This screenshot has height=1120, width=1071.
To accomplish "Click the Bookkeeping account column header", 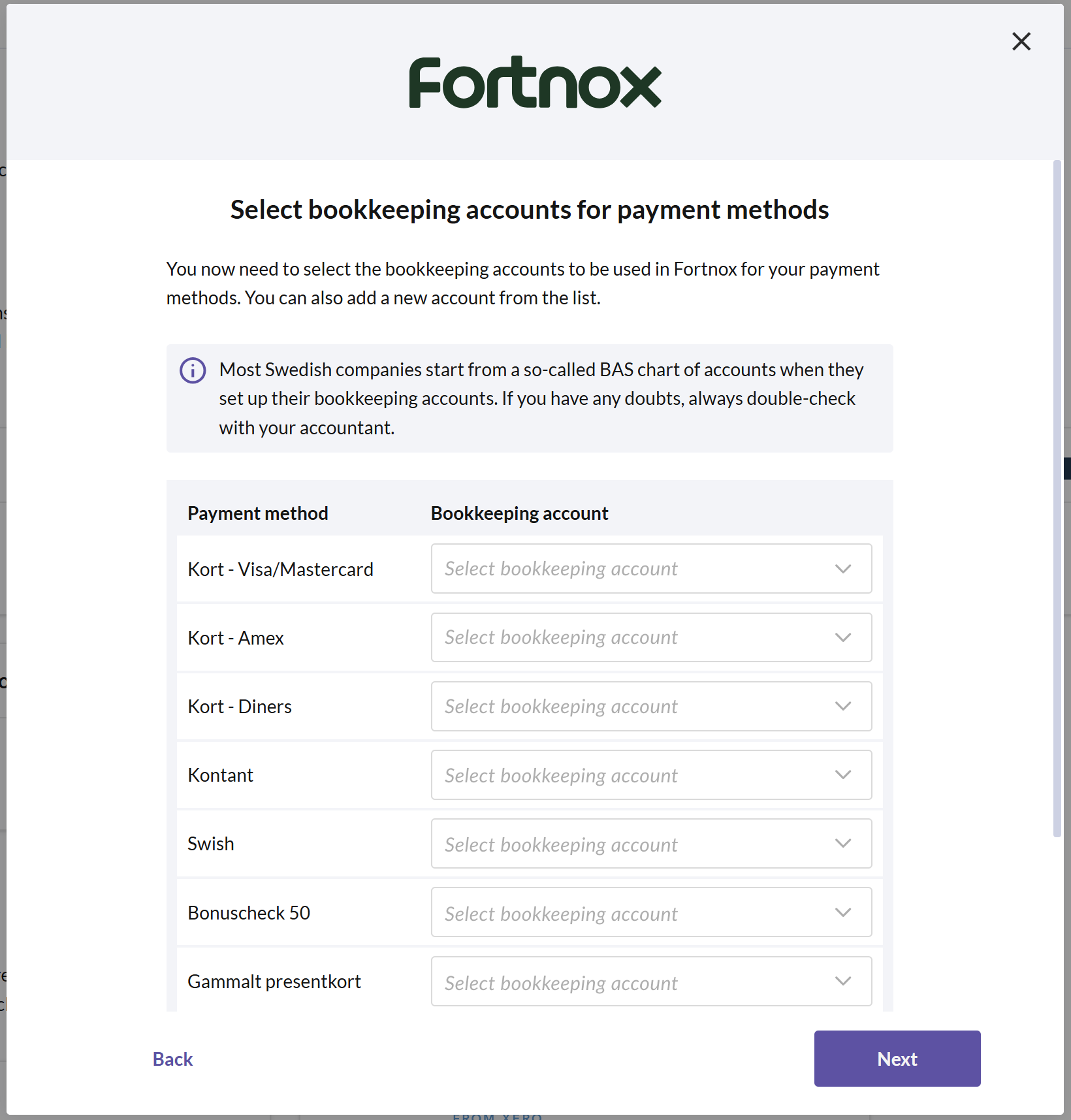I will [x=519, y=513].
